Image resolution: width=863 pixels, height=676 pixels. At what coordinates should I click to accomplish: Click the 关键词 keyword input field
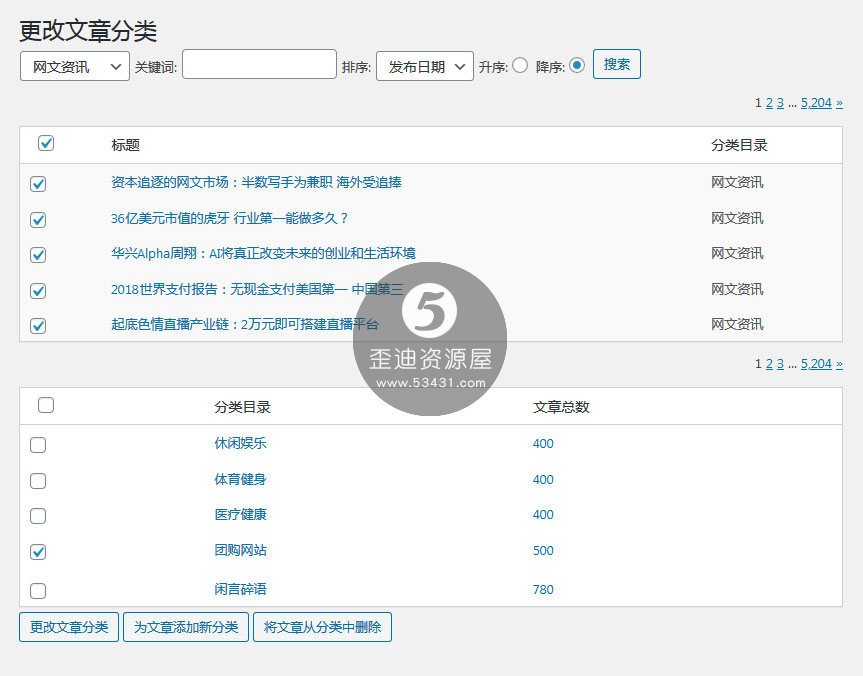259,65
